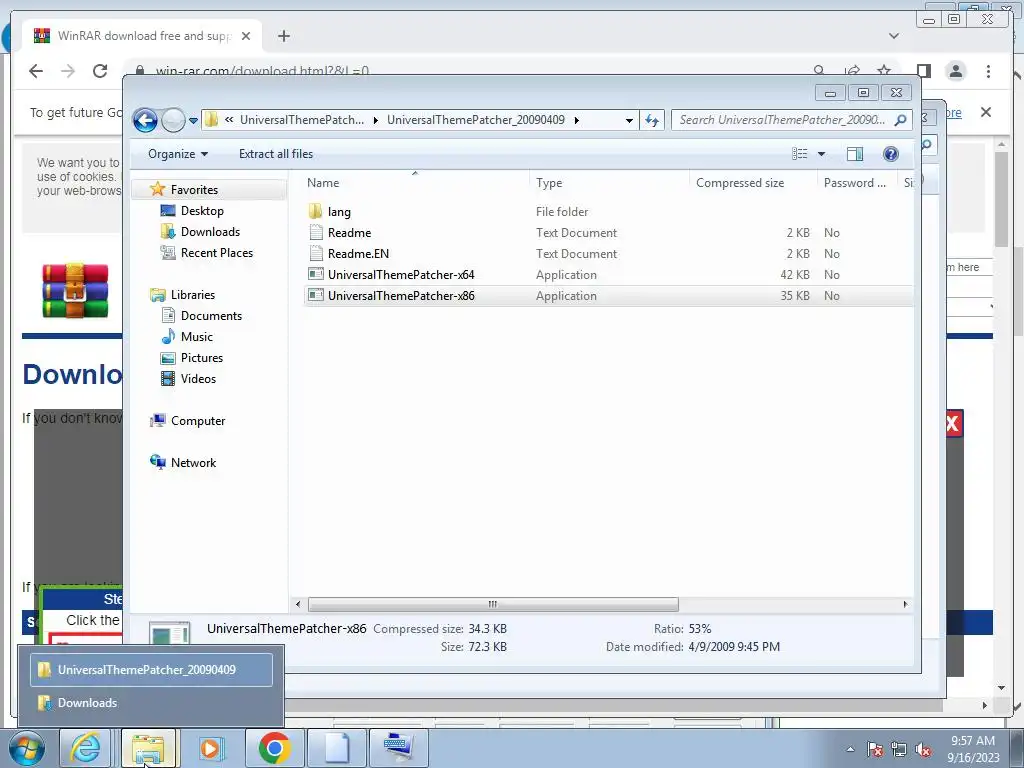The height and width of the screenshot is (768, 1024).
Task: Click the Chrome taskbar icon
Action: point(274,748)
